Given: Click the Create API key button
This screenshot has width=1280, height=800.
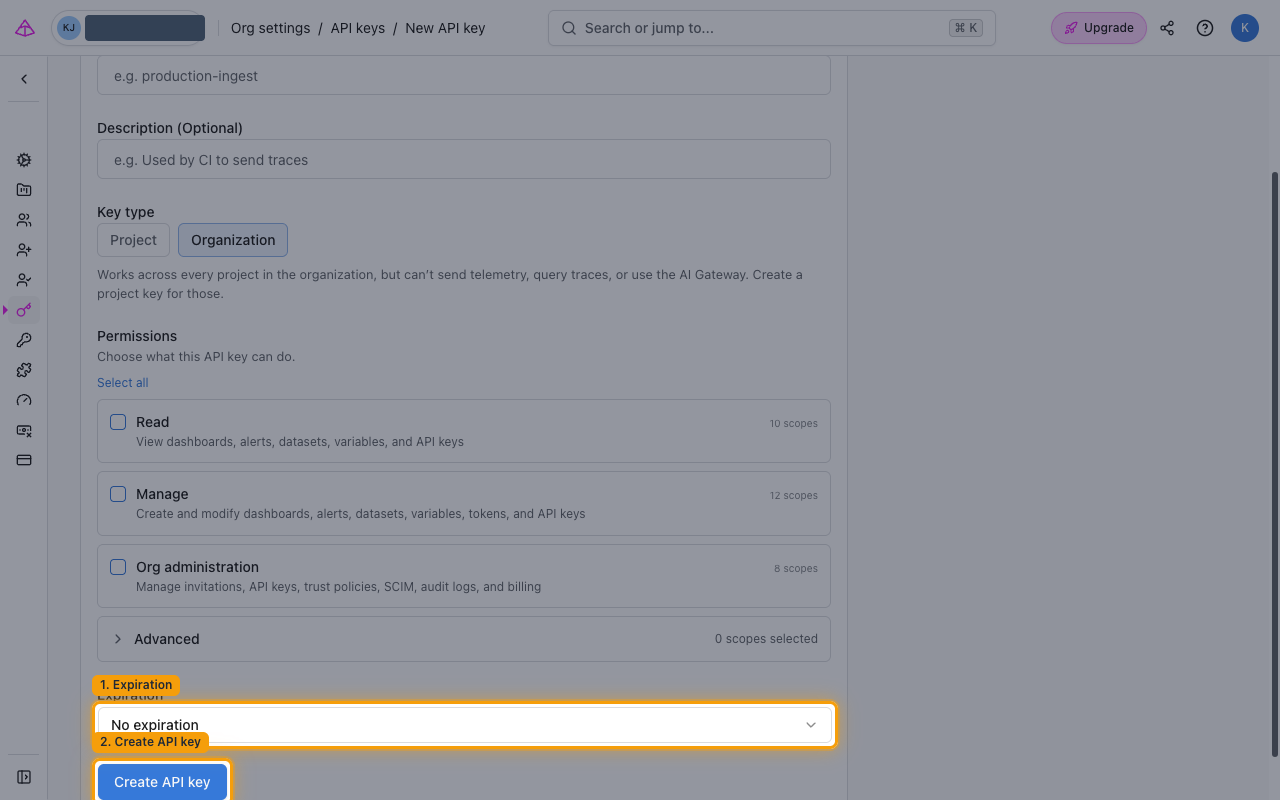Looking at the screenshot, I should 162,782.
